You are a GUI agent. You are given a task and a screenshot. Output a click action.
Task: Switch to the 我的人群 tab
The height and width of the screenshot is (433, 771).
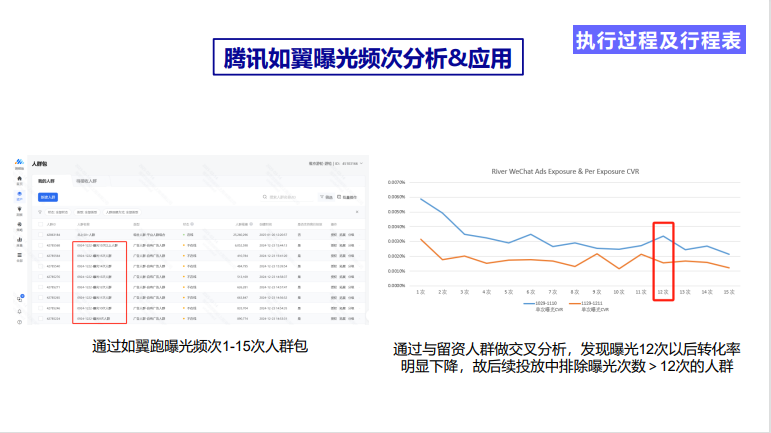click(46, 181)
